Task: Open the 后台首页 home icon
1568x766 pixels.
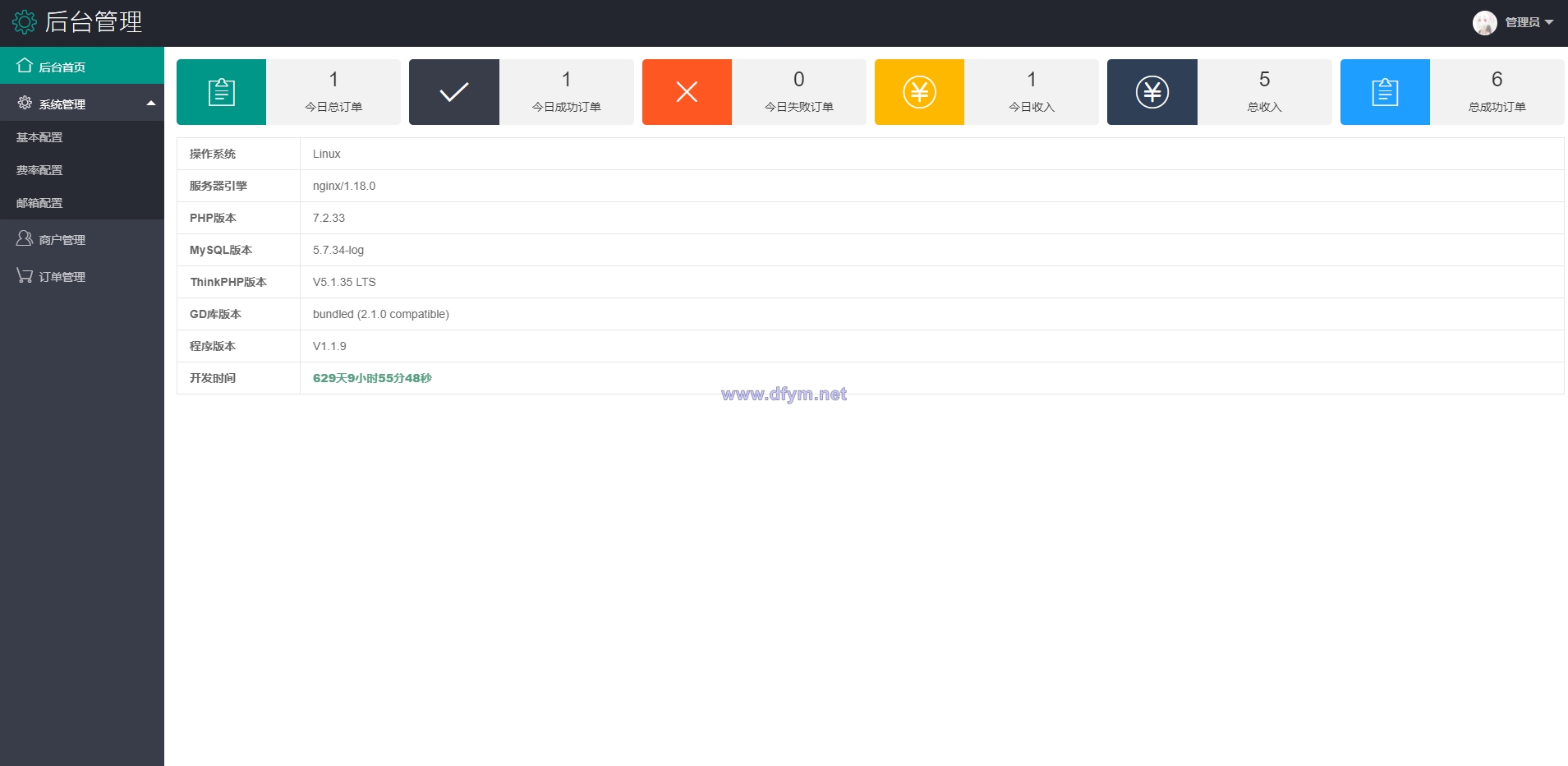Action: tap(25, 66)
